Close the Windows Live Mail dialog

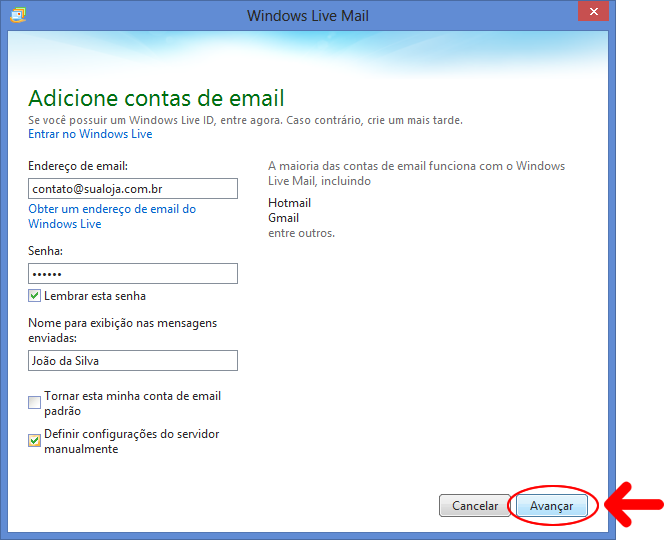(x=593, y=11)
